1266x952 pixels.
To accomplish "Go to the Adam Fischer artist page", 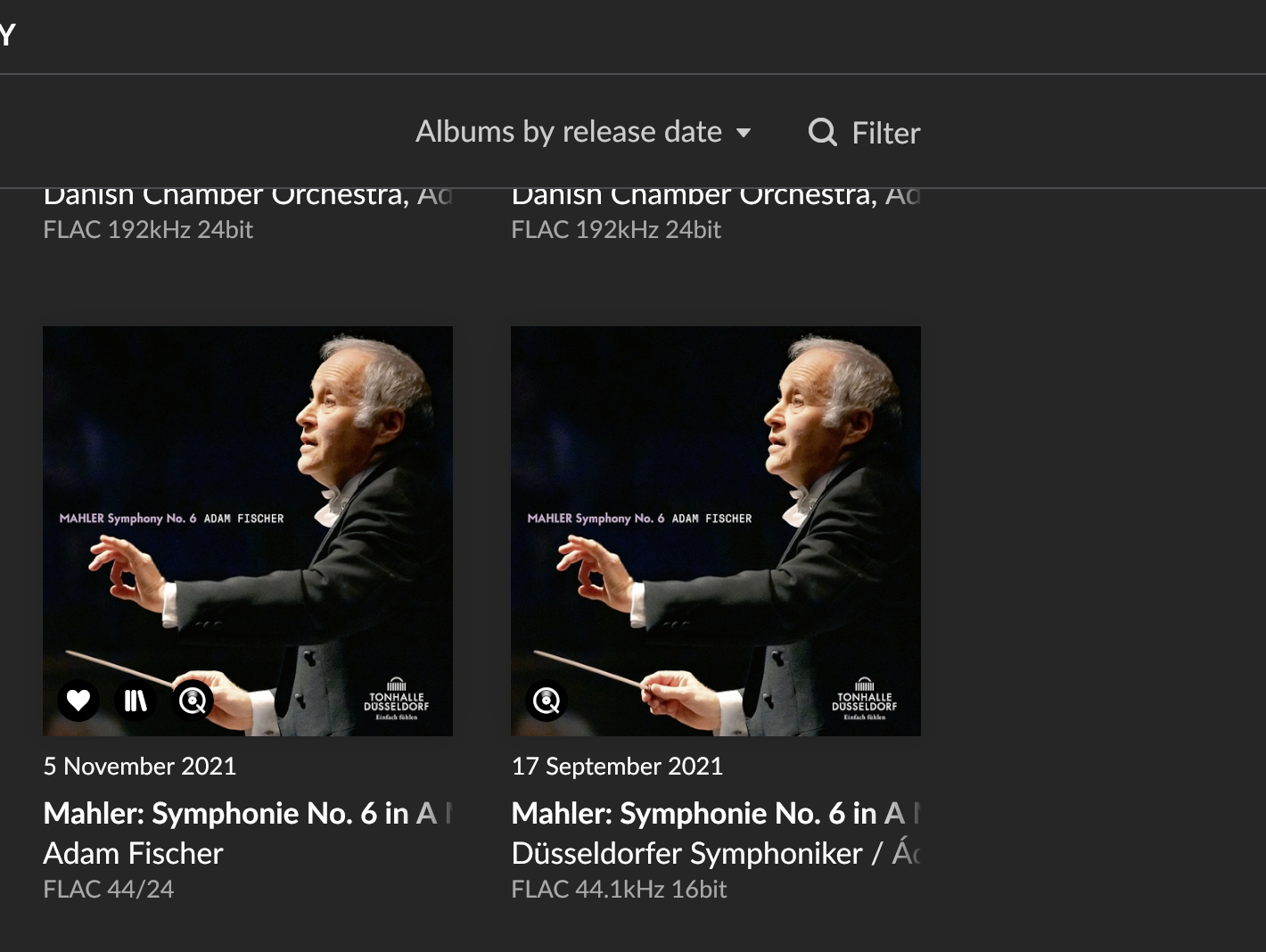I will tap(134, 853).
